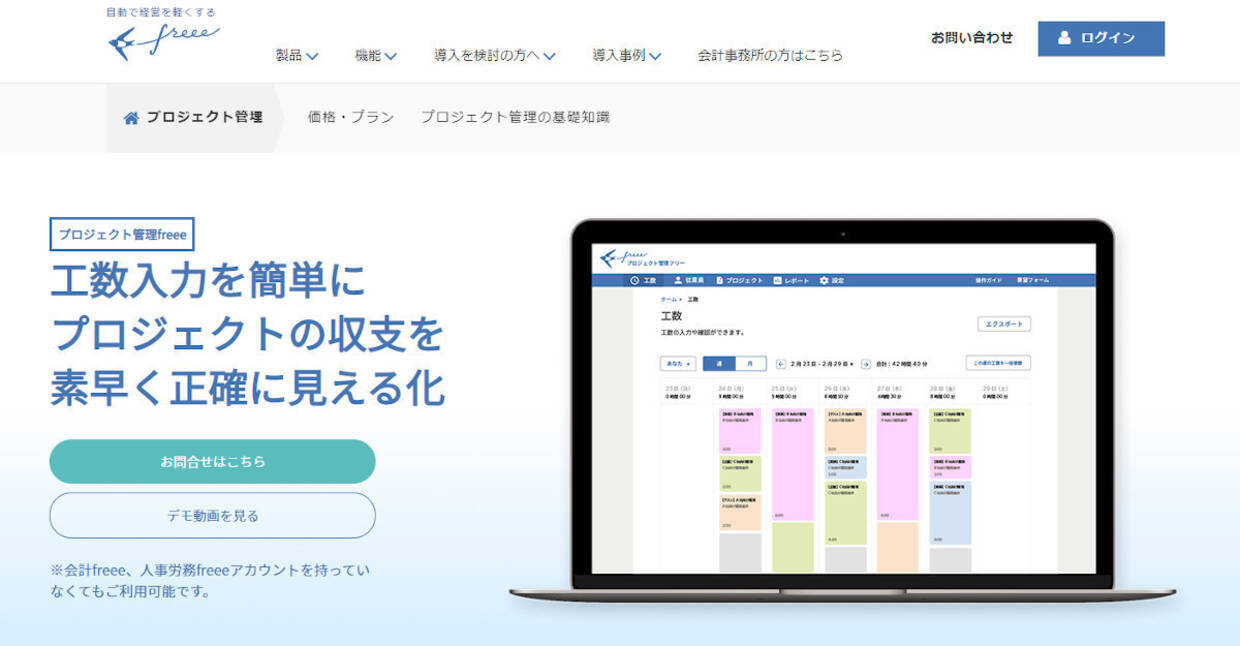Click the 要望フォーム link in the laptop mockup

(x=1033, y=281)
